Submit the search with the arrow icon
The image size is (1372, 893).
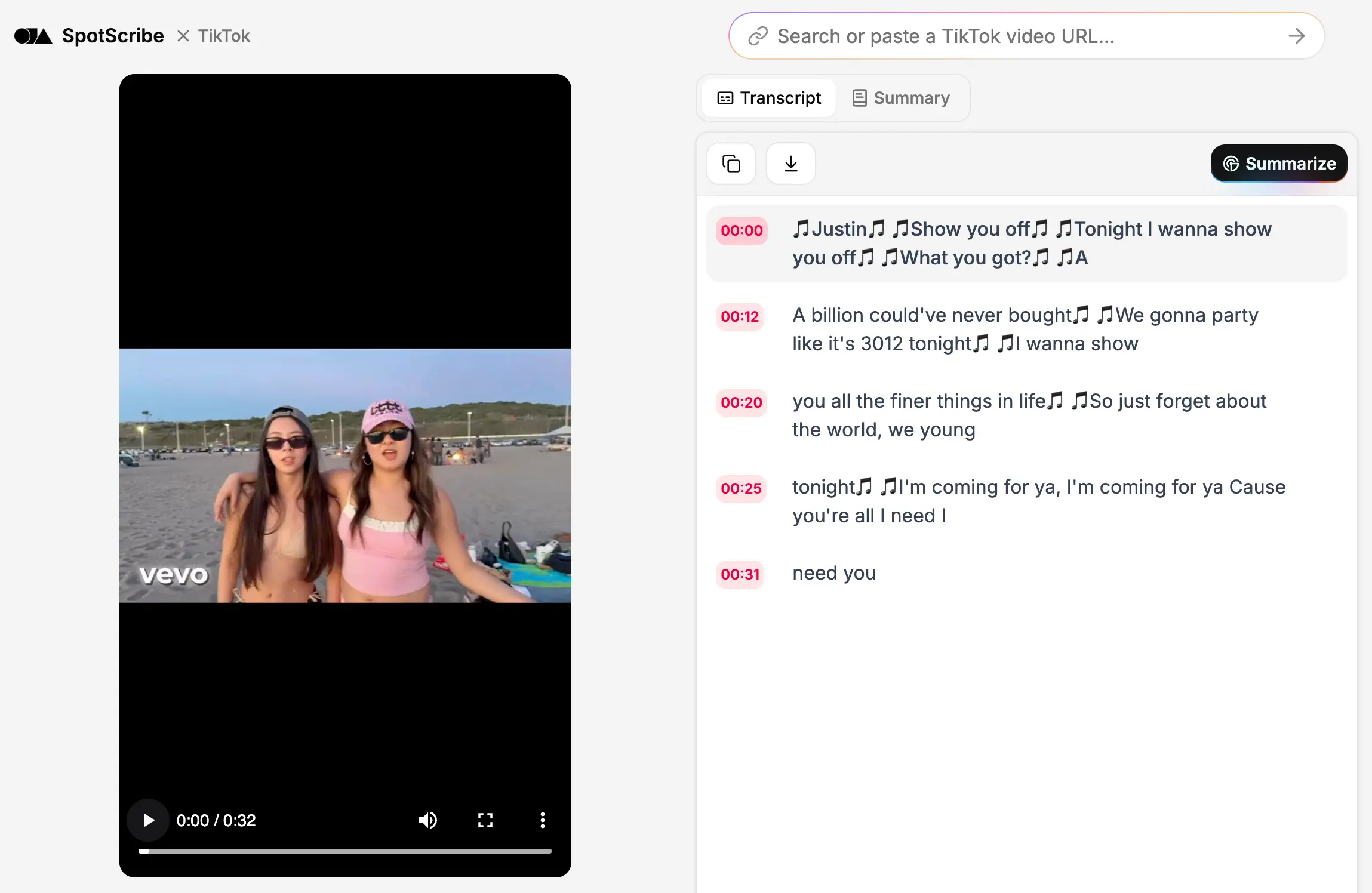coord(1296,36)
